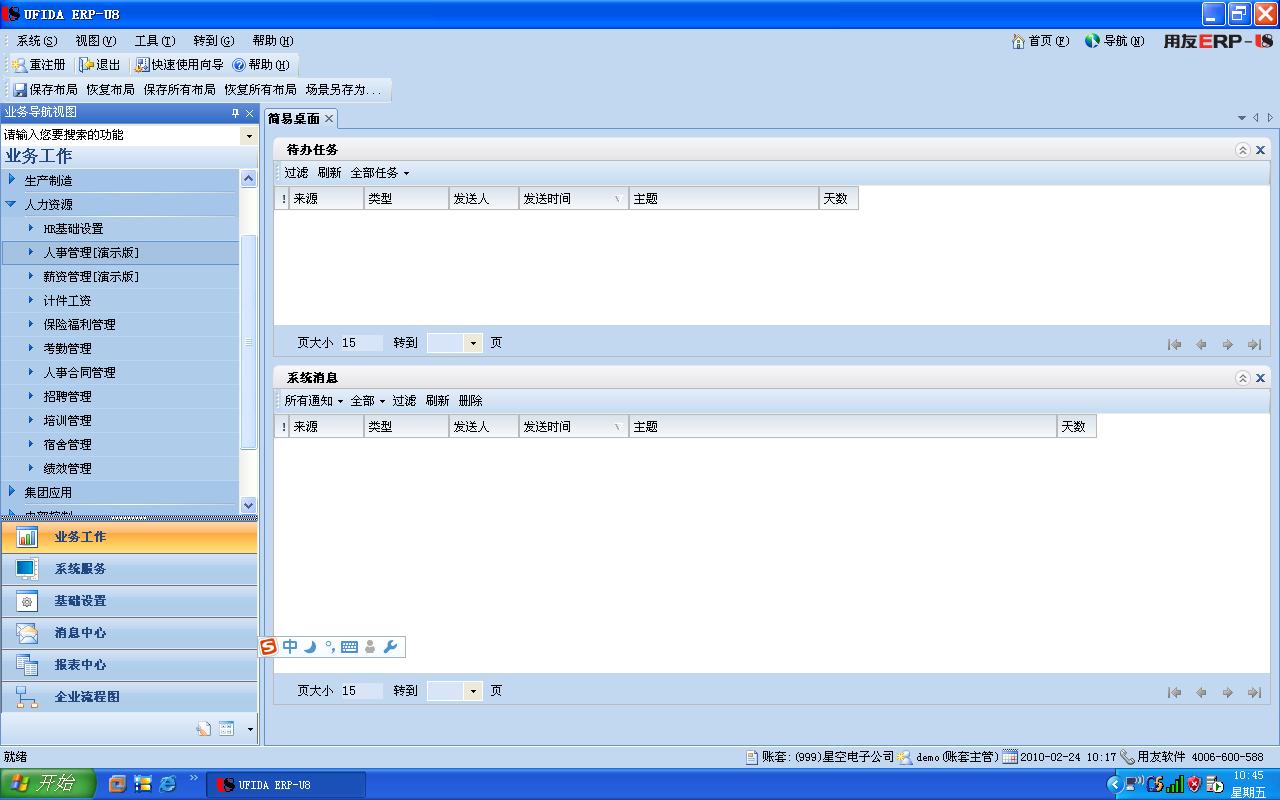Close the 系统消息 panel

click(x=1261, y=378)
